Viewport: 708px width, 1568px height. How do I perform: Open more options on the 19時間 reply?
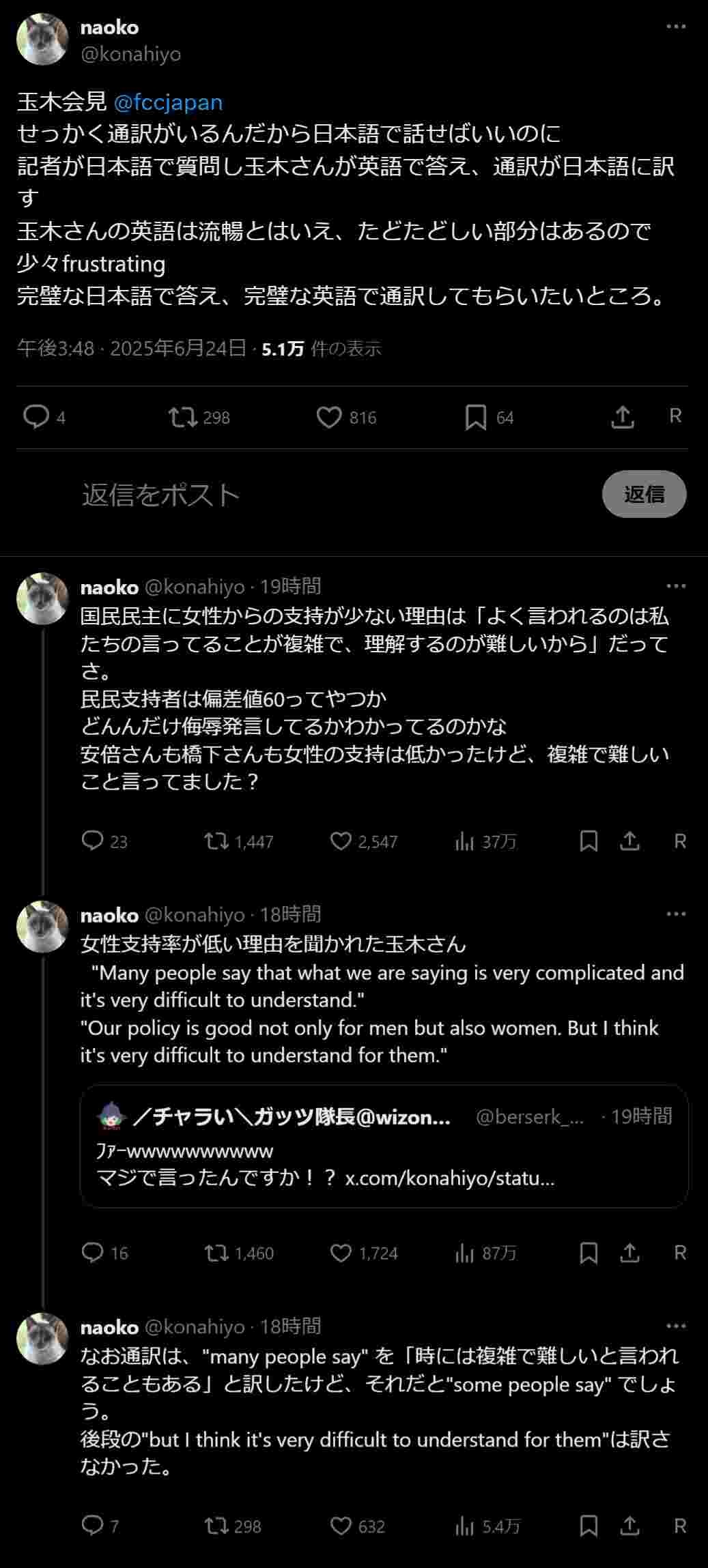coord(675,586)
